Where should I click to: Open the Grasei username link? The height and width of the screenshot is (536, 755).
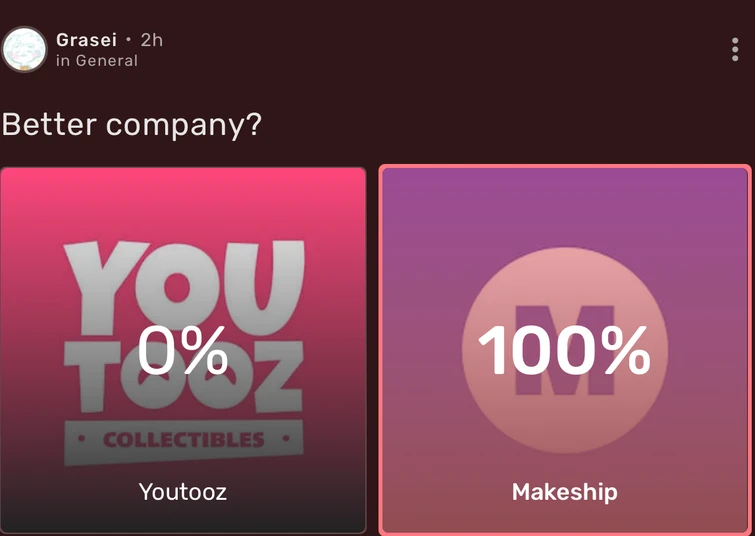pos(87,40)
